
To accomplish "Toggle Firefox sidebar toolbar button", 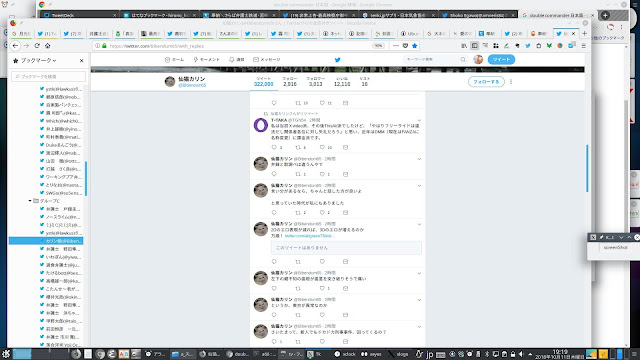I will point(474,46).
